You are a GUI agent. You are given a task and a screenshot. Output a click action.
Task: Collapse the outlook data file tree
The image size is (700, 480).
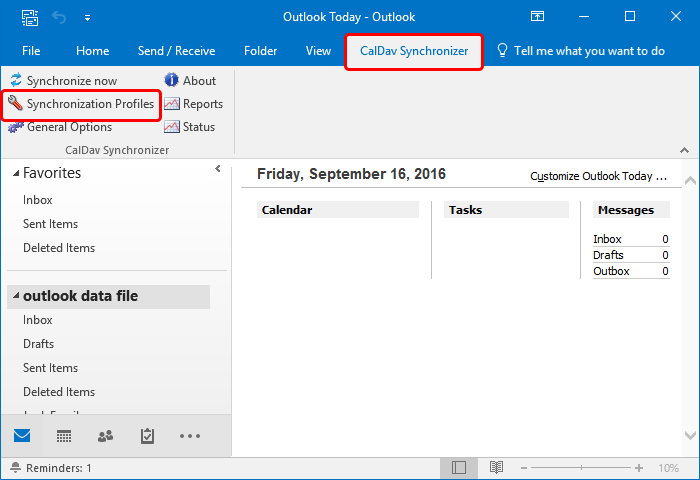click(x=16, y=297)
